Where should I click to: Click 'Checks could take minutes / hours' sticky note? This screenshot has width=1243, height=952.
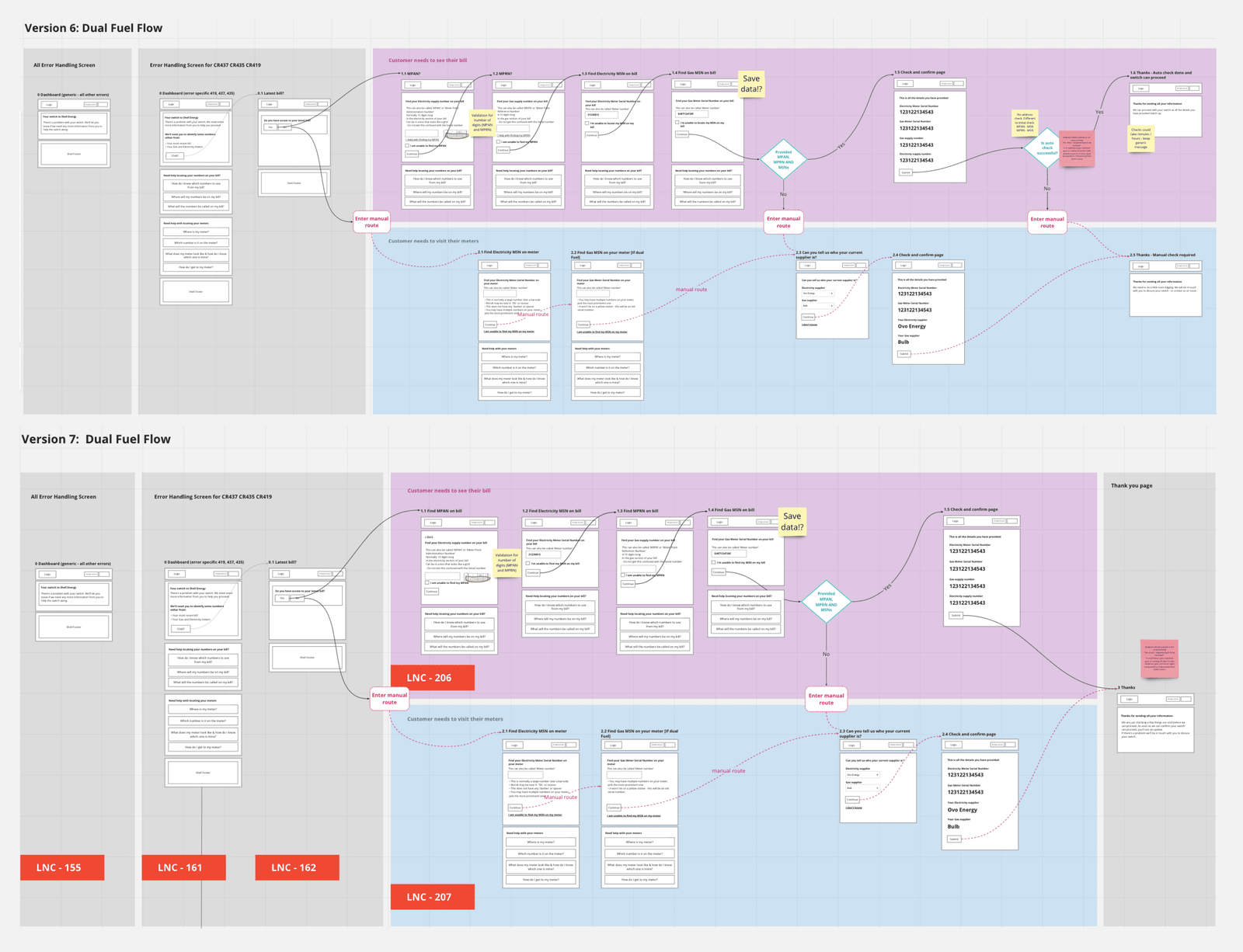click(1140, 138)
